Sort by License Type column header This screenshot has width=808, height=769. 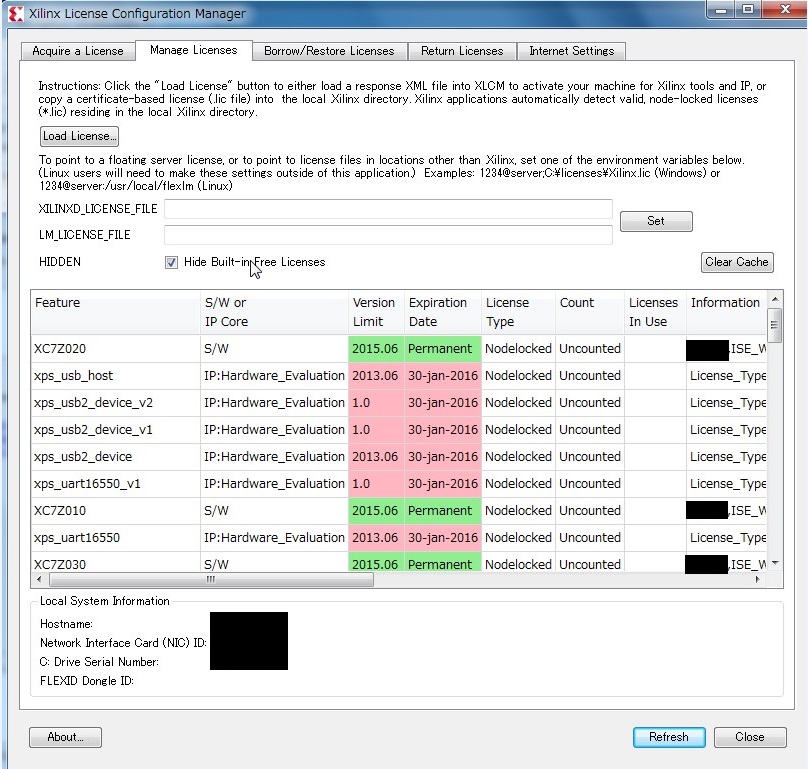click(518, 312)
